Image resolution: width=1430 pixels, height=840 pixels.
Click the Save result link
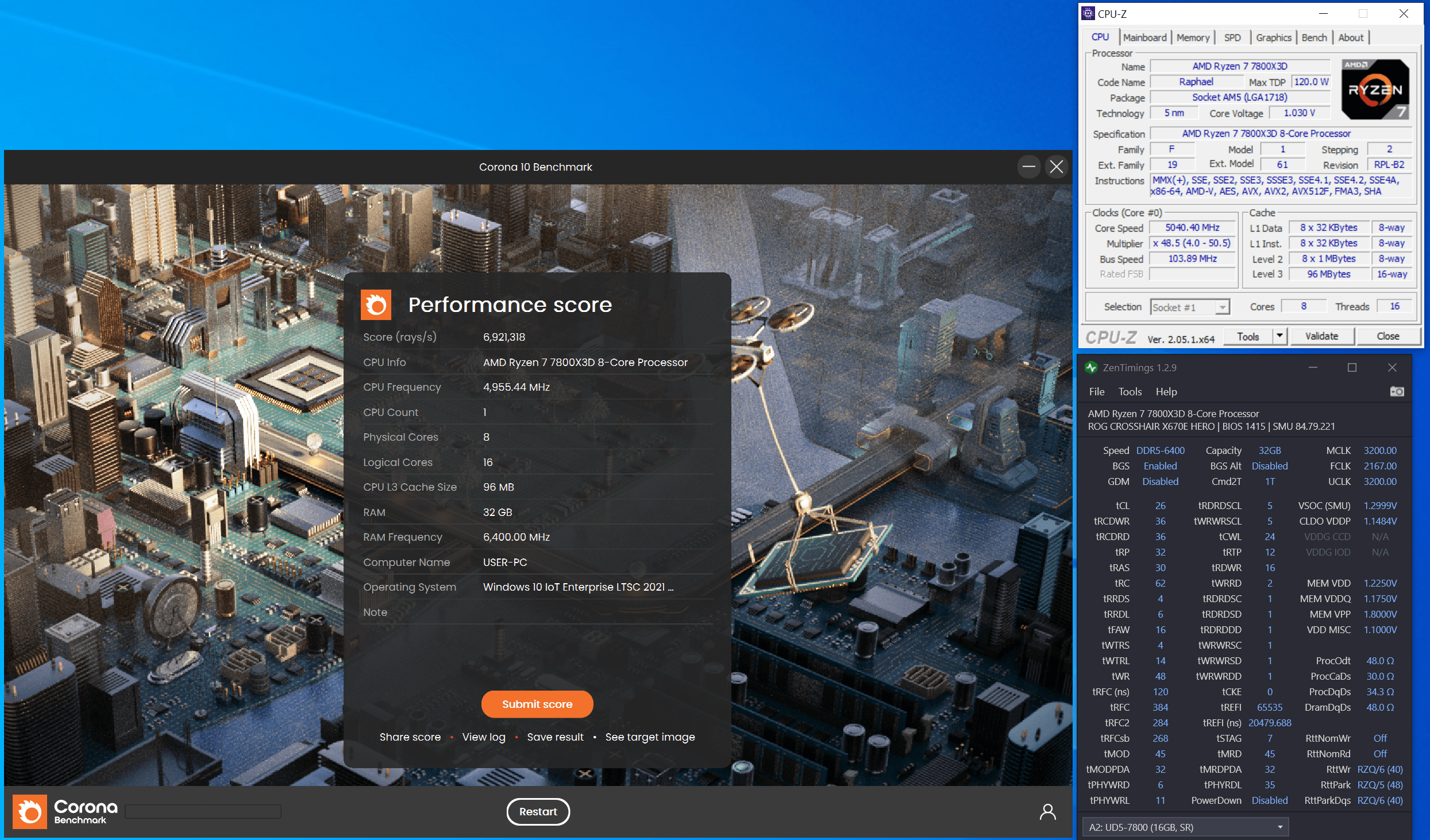click(555, 737)
